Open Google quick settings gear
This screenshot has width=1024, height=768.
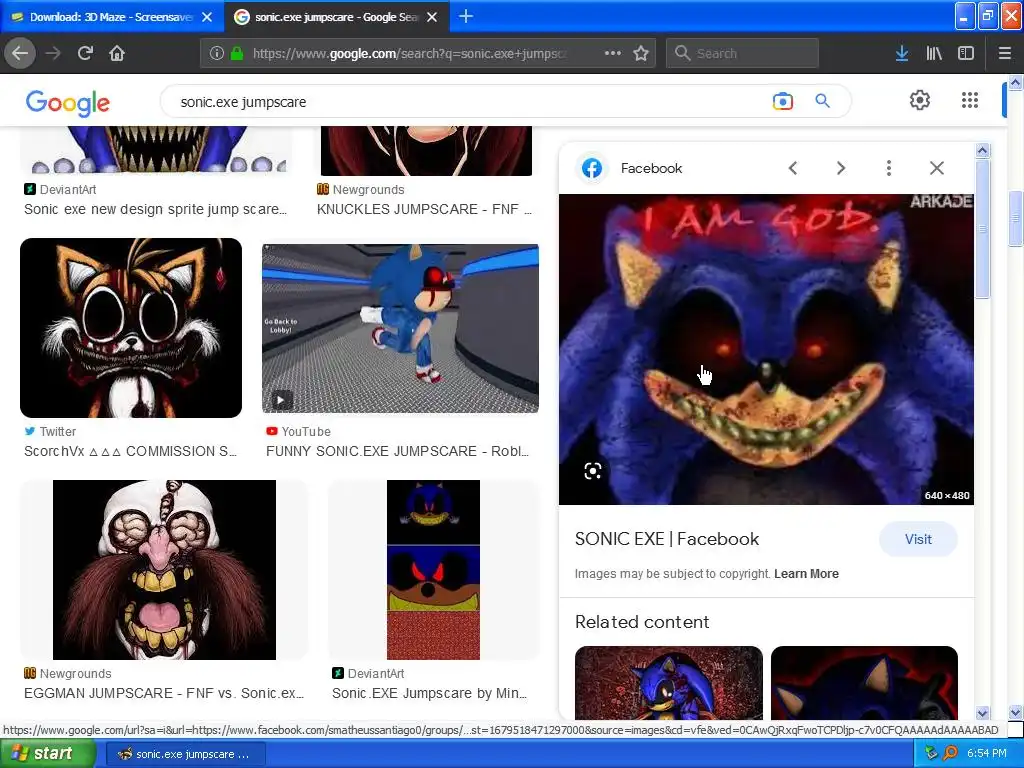(920, 100)
